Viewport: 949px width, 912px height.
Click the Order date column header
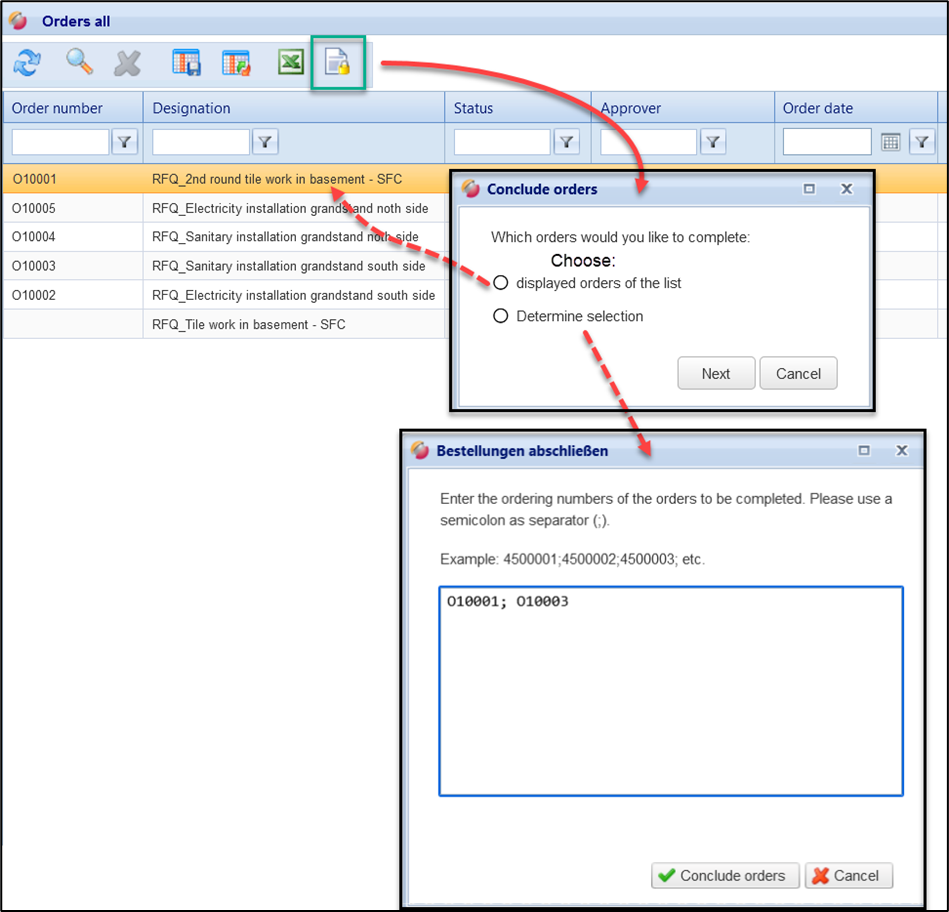point(817,108)
